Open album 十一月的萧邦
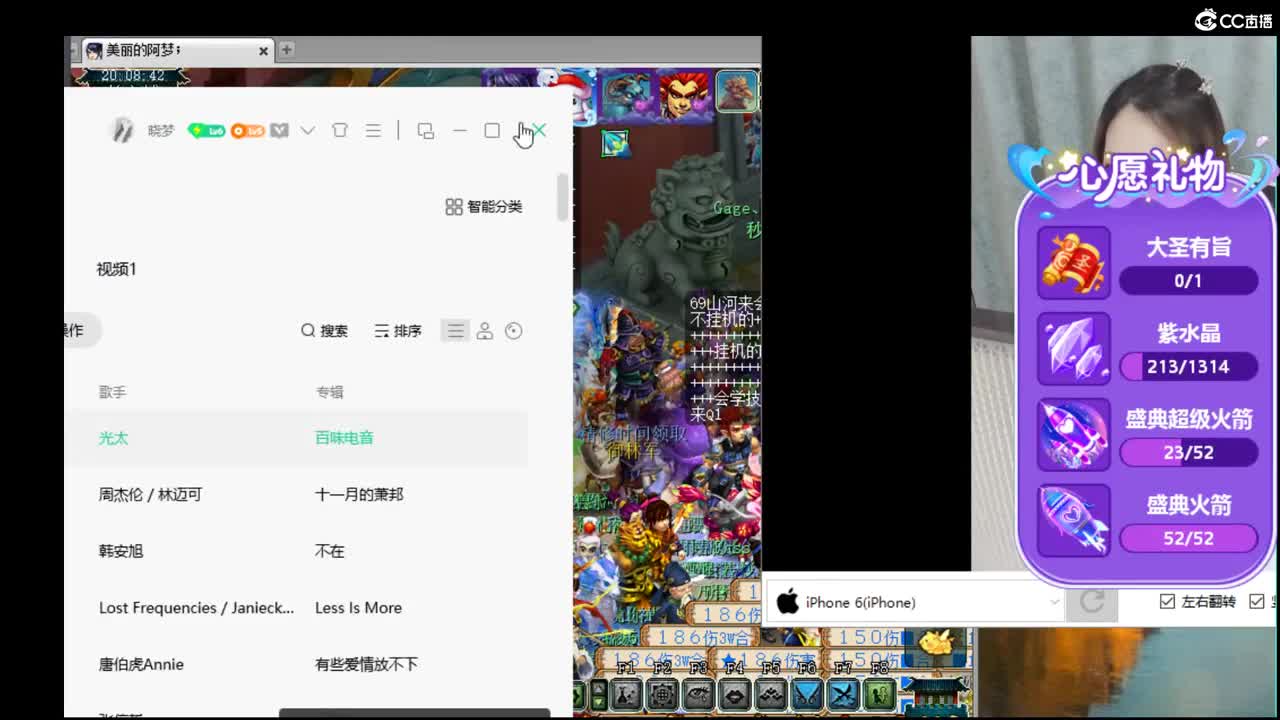Image resolution: width=1280 pixels, height=720 pixels. [x=359, y=494]
